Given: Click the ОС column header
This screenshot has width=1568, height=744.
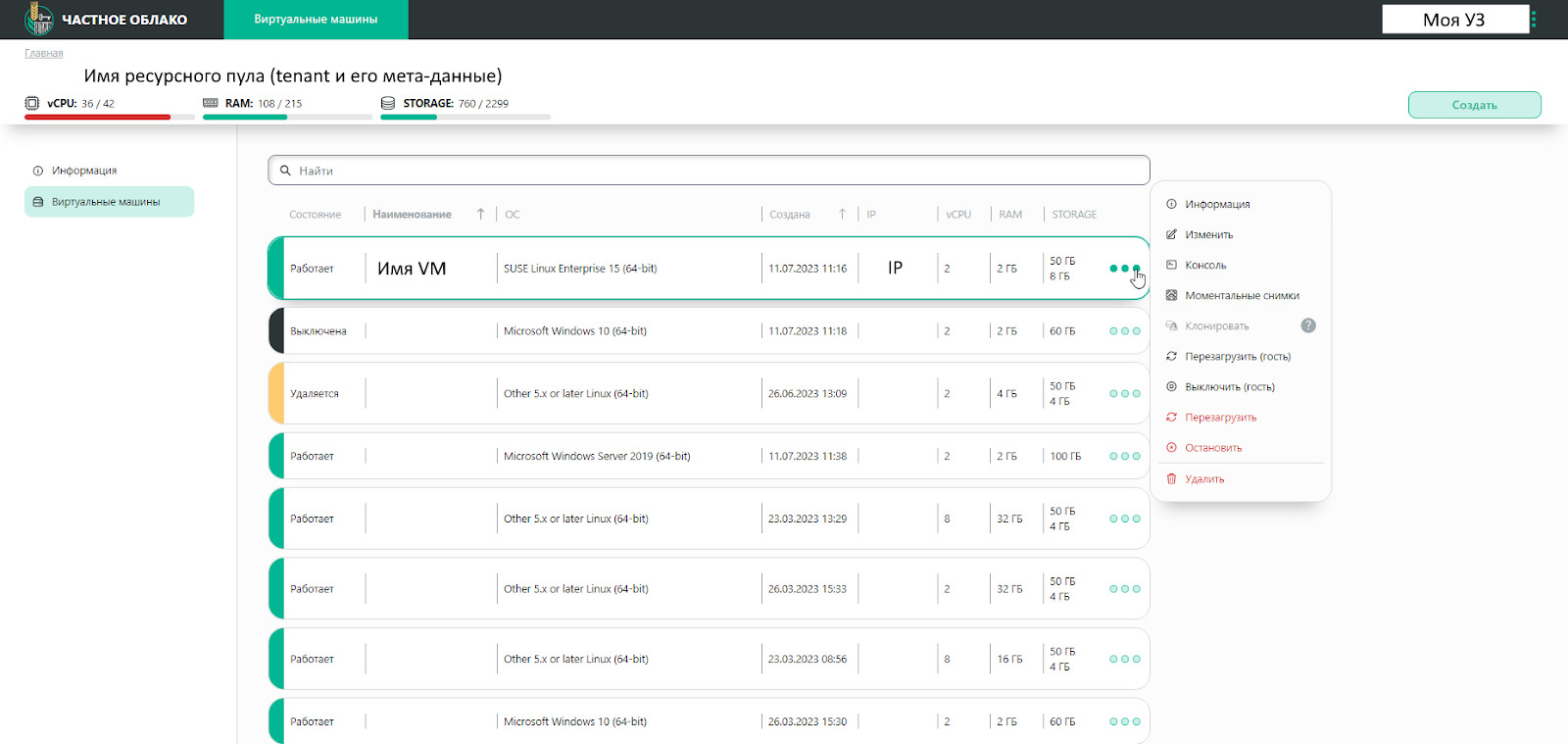Looking at the screenshot, I should click(x=513, y=214).
